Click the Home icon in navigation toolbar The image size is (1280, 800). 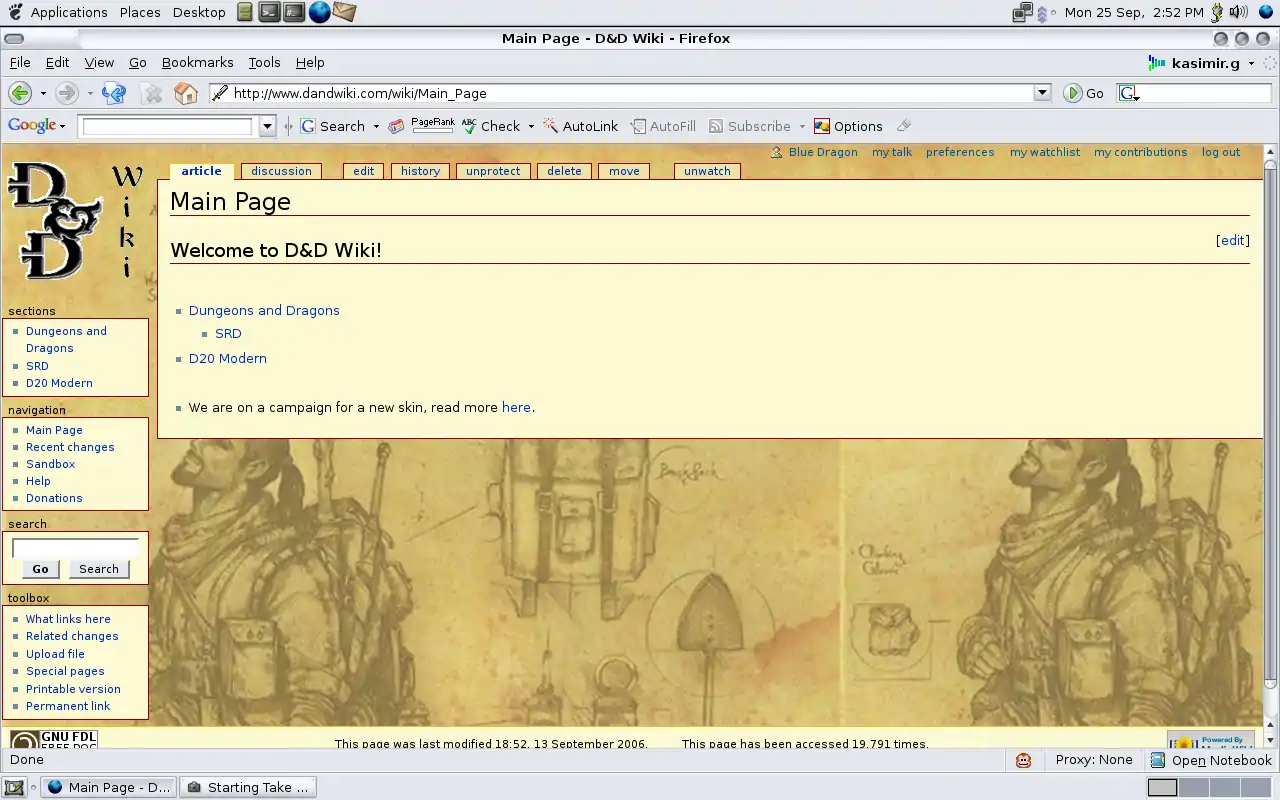(x=186, y=93)
